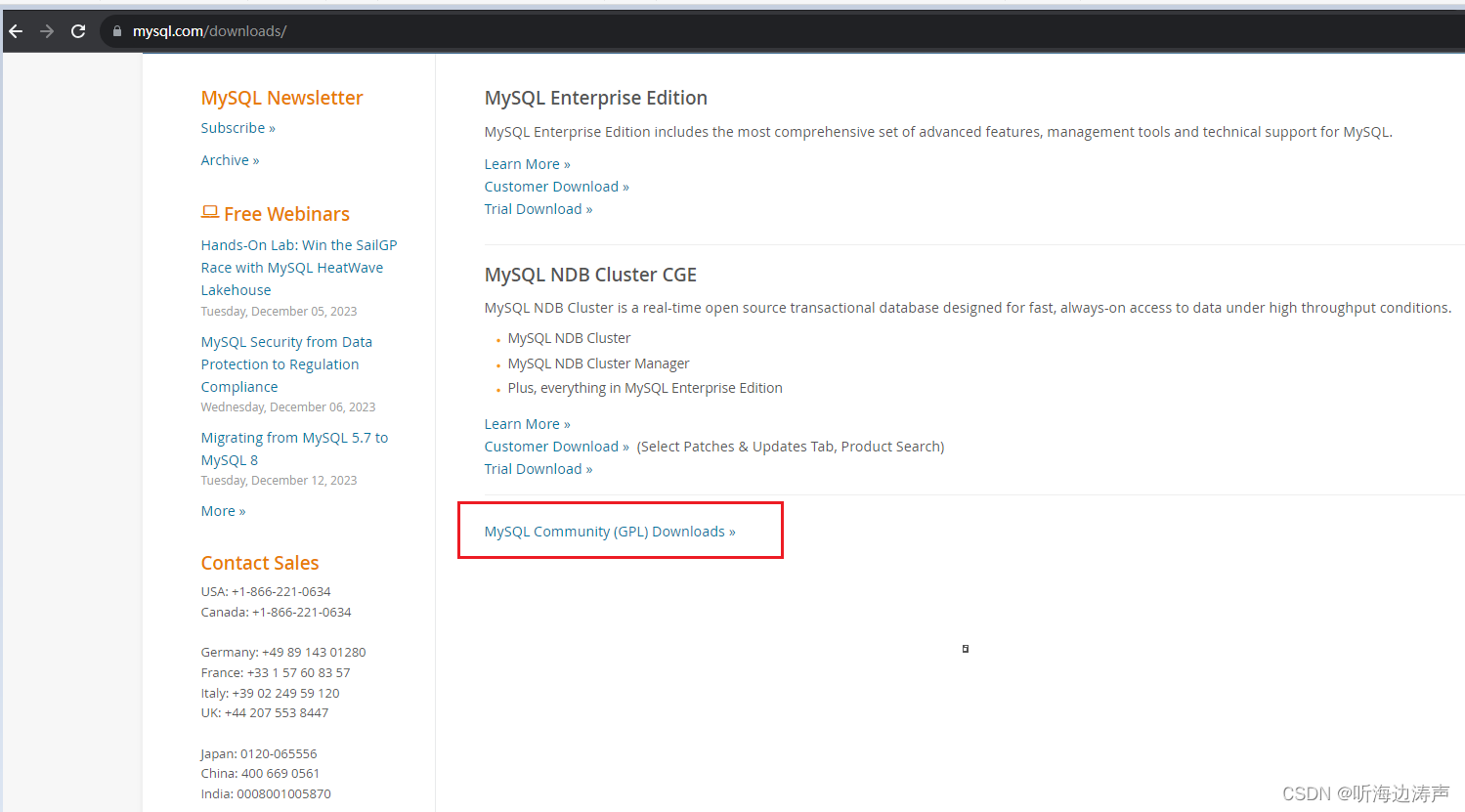Screen dimensions: 1465x812
Task: Open Trial Download for MySQL Enterprise Edition
Action: point(538,208)
